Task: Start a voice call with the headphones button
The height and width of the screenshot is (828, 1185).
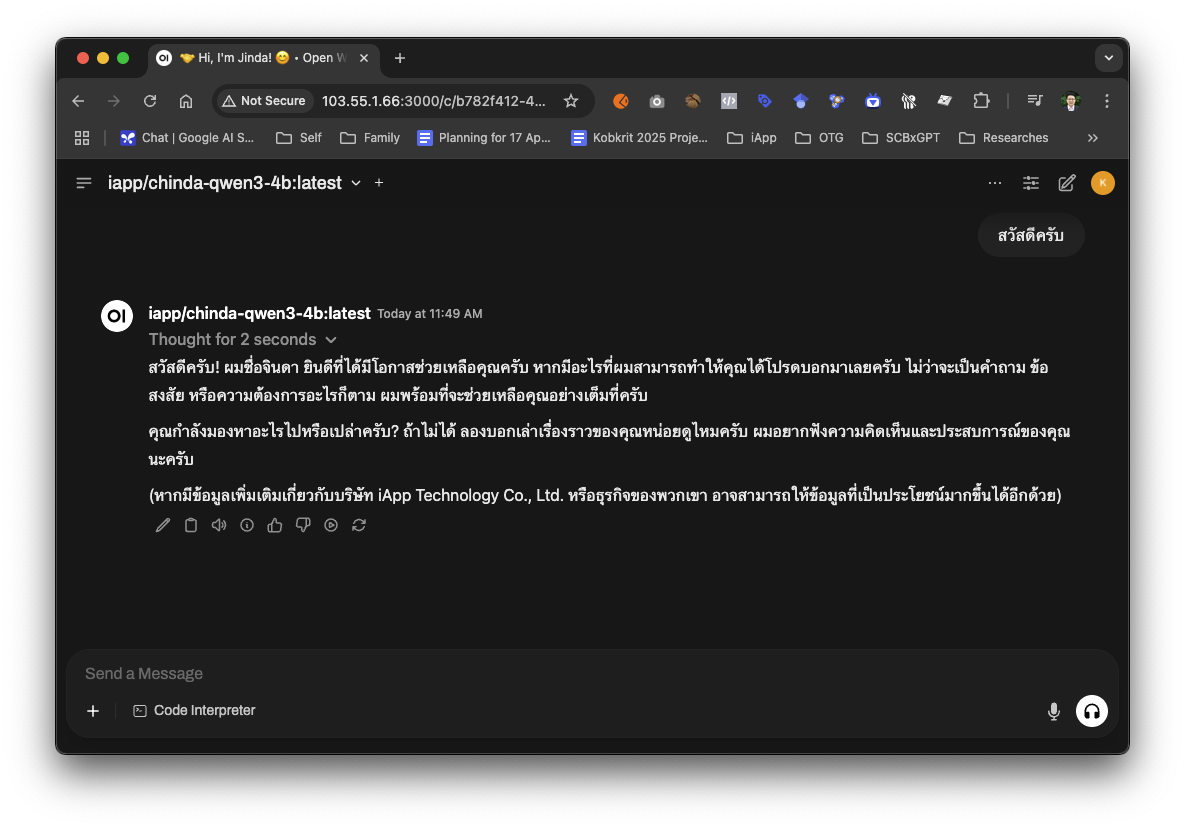Action: [x=1091, y=711]
